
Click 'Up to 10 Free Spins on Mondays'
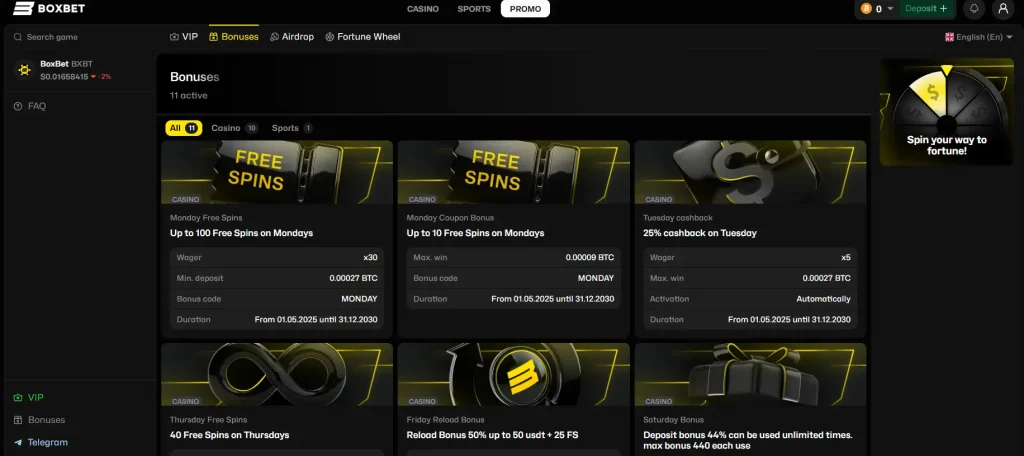point(475,233)
